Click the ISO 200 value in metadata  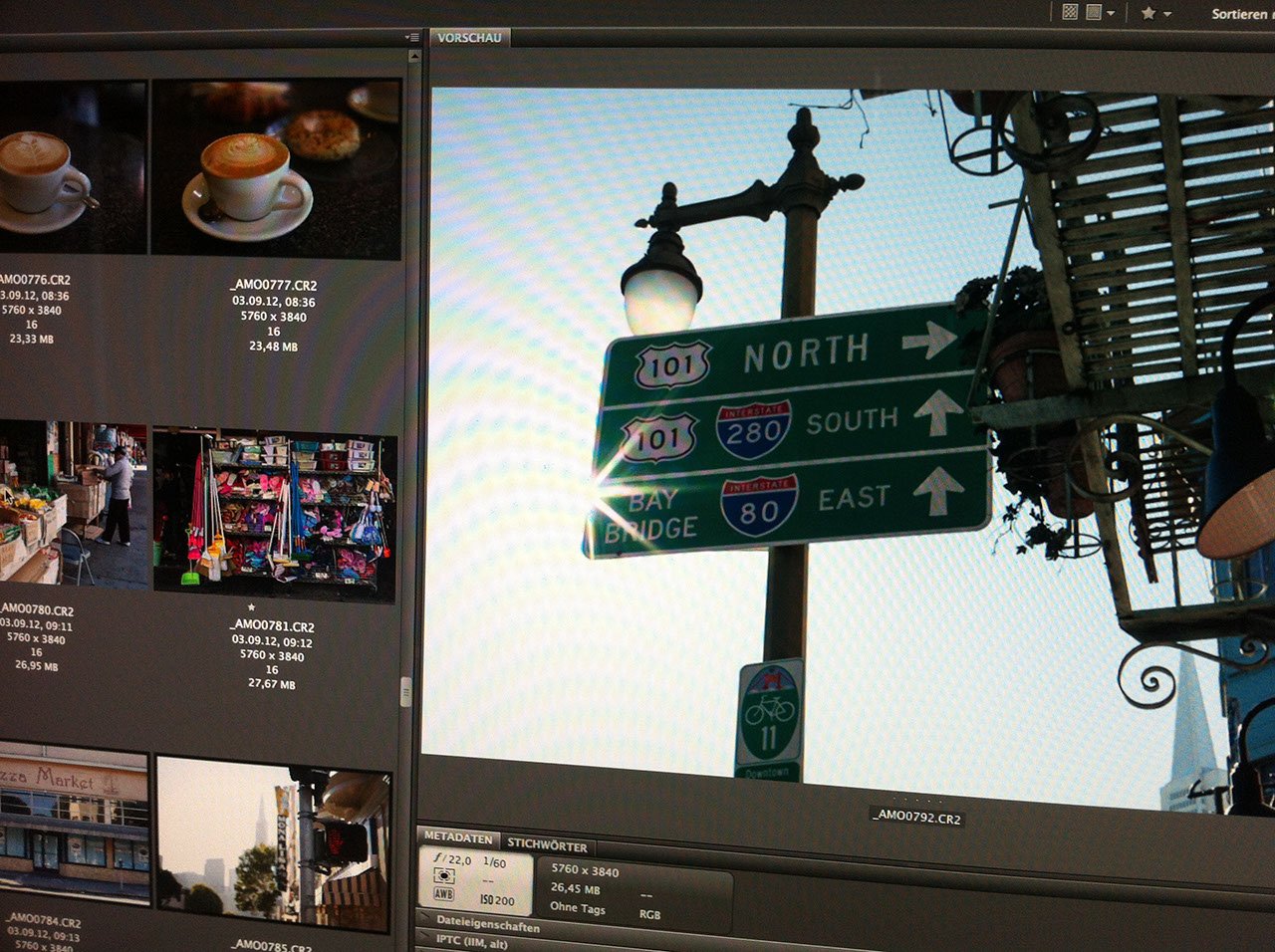(497, 900)
